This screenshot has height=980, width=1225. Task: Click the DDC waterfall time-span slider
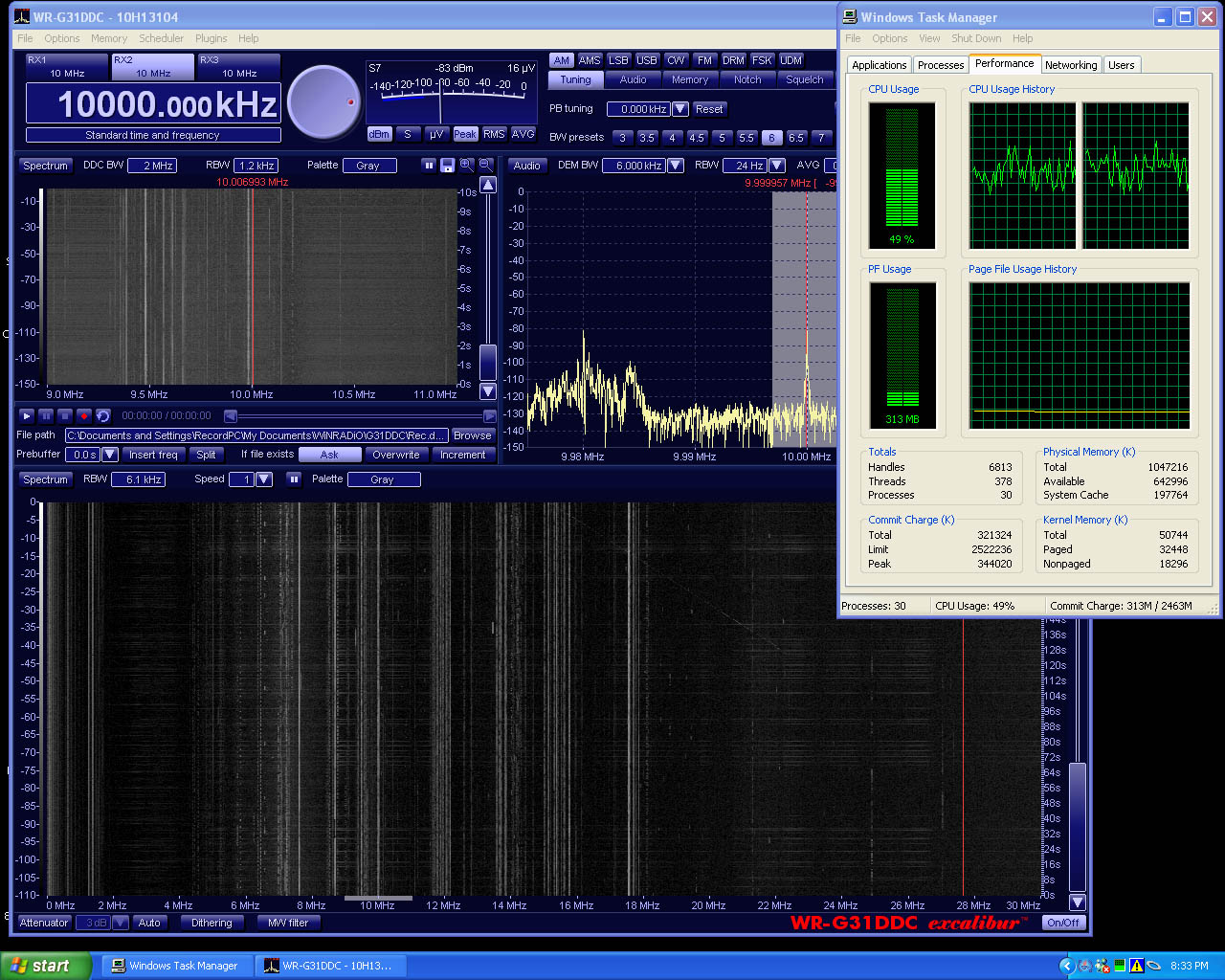tap(488, 363)
